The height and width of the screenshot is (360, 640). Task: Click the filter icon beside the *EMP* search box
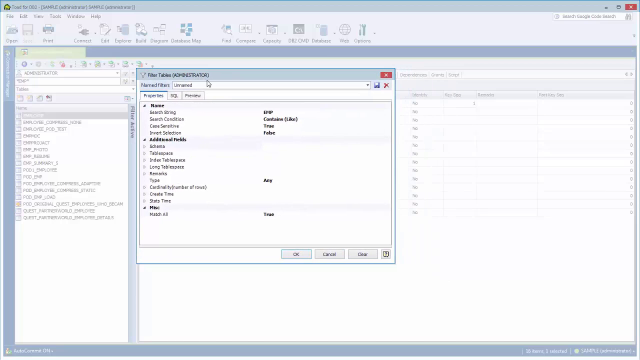pos(125,81)
